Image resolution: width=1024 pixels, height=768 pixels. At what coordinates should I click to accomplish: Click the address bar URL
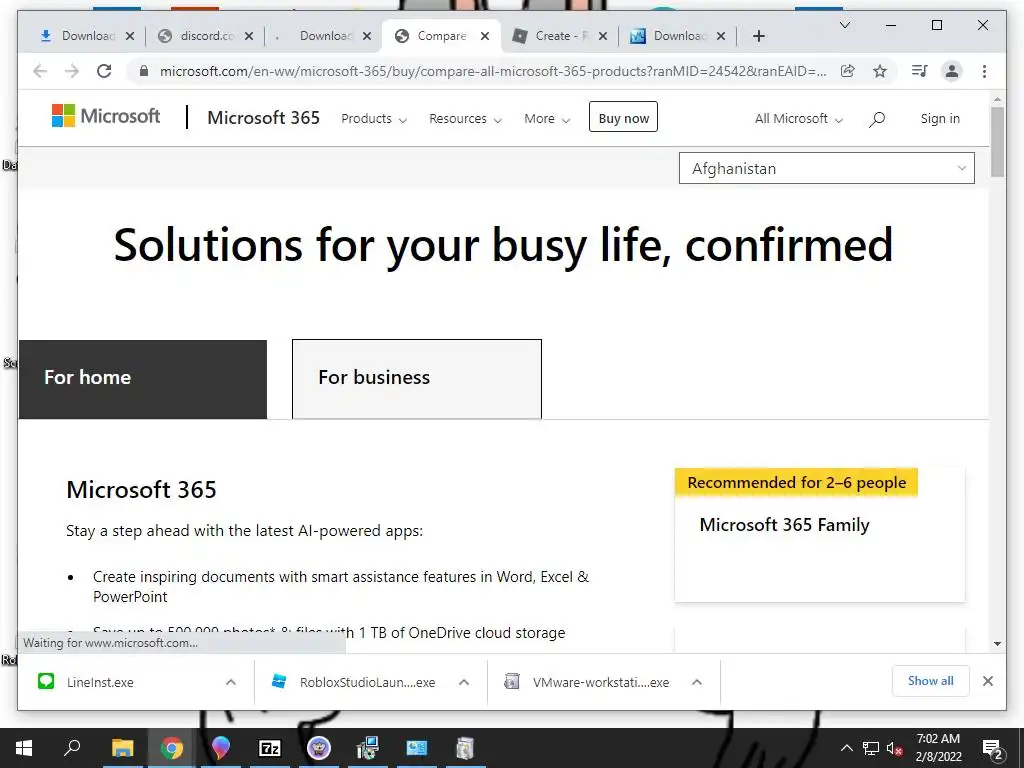point(492,71)
